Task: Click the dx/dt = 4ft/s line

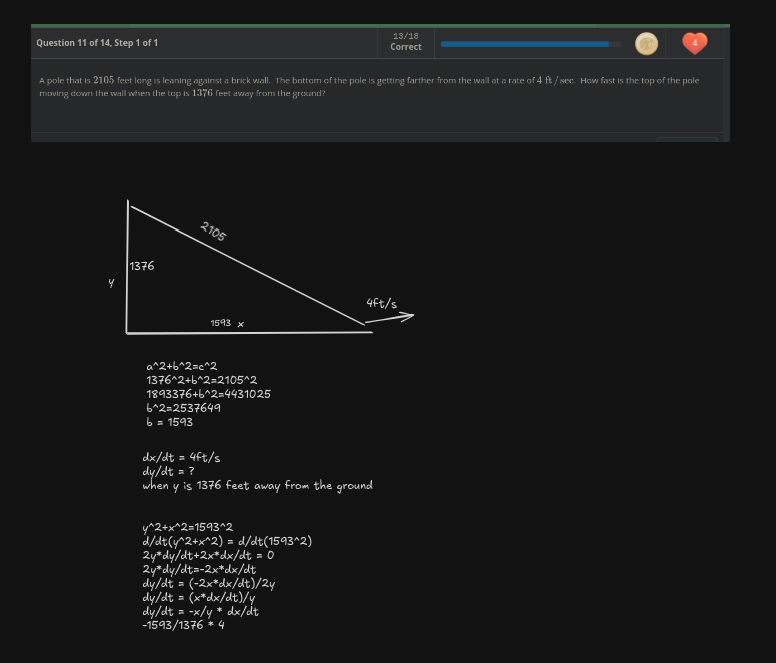Action: click(x=181, y=458)
